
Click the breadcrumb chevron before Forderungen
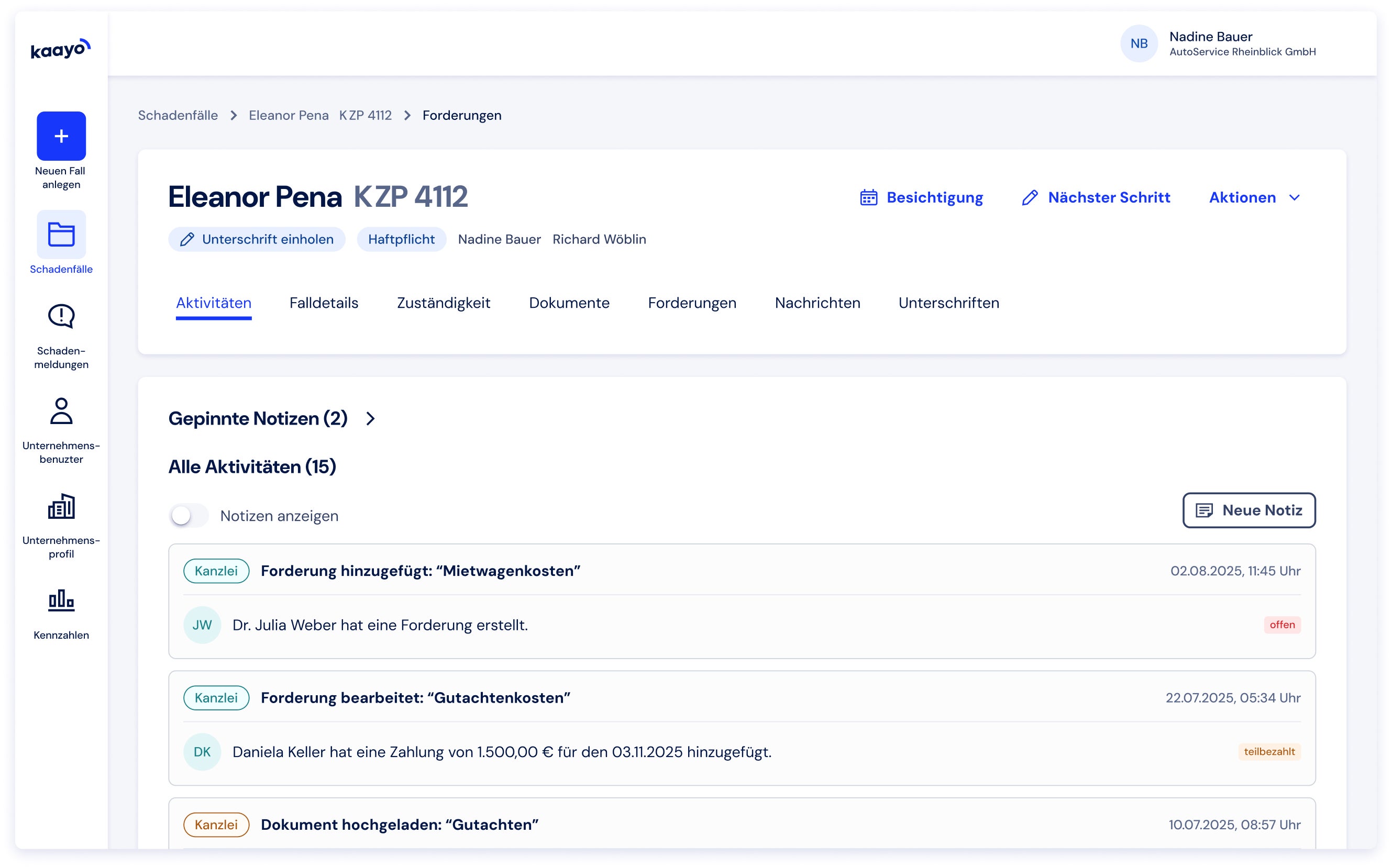tap(407, 116)
